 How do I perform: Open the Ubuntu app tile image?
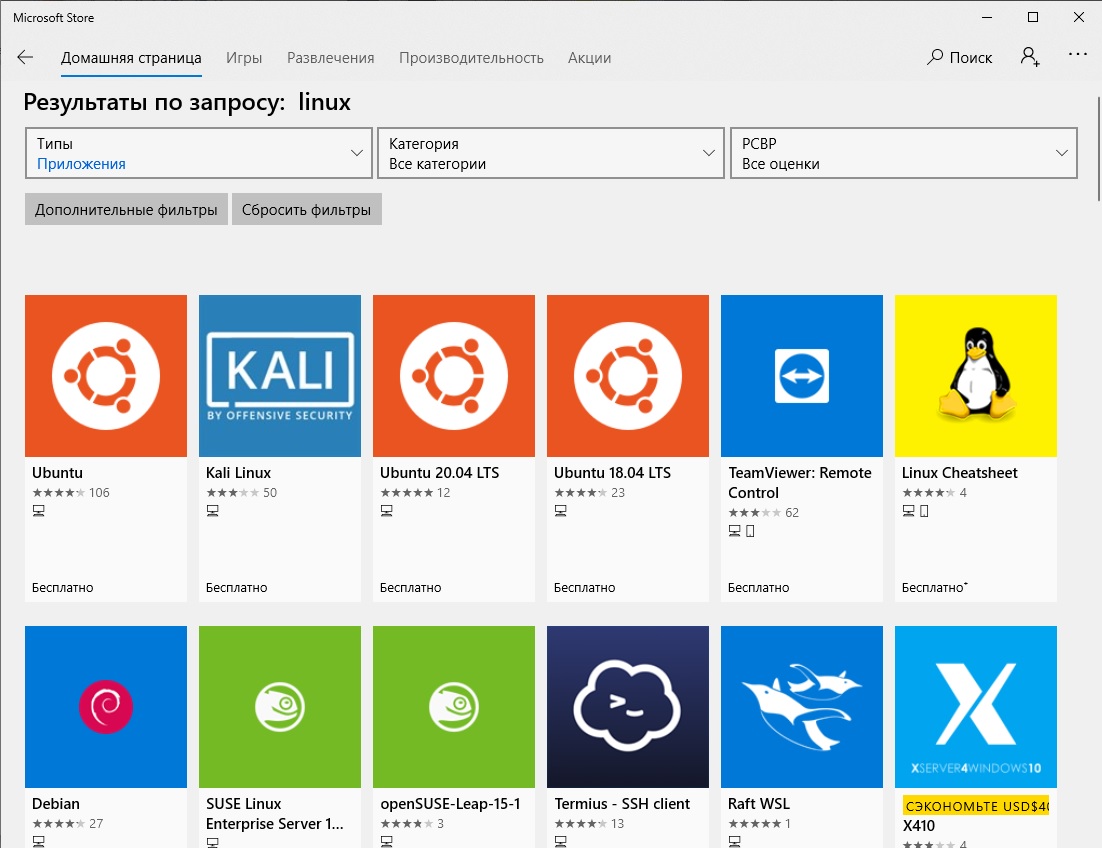click(106, 376)
